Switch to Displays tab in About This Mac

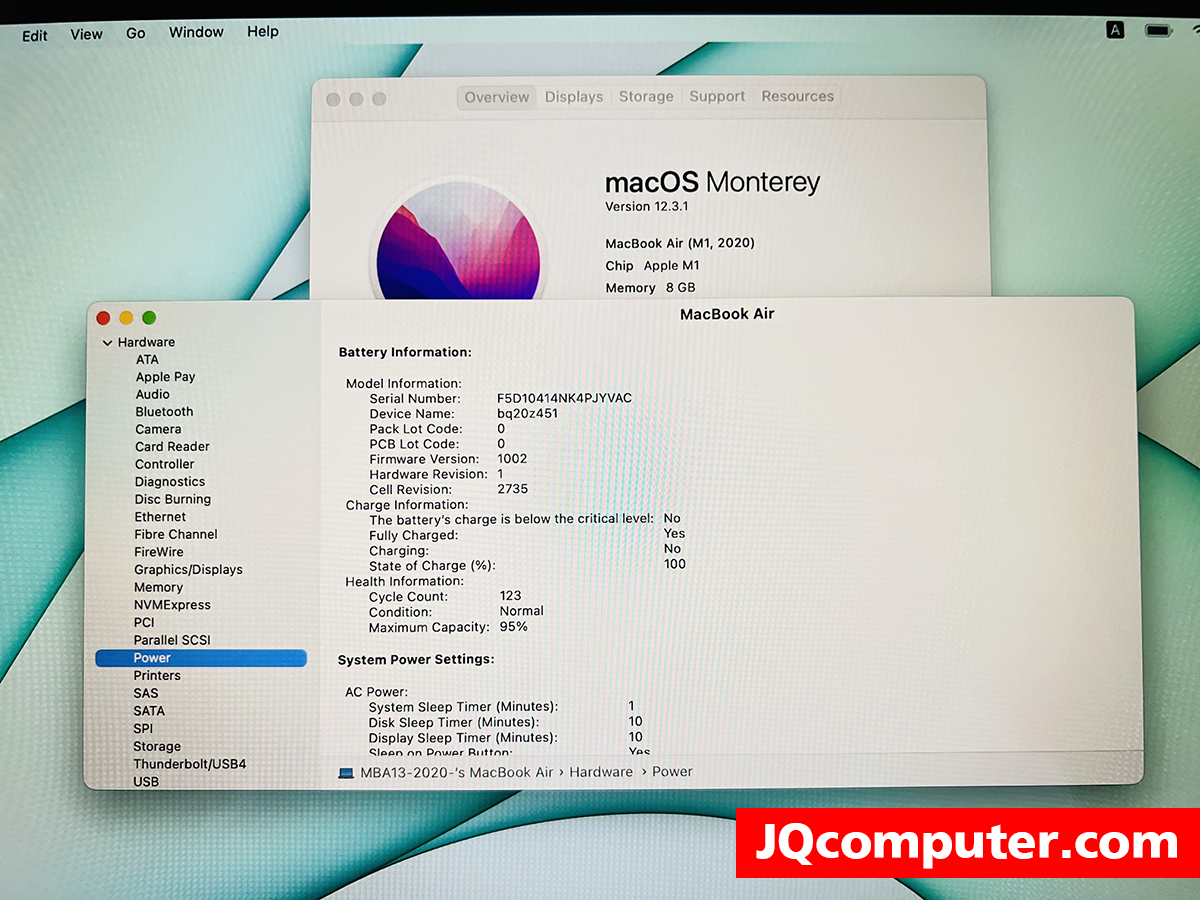[574, 97]
